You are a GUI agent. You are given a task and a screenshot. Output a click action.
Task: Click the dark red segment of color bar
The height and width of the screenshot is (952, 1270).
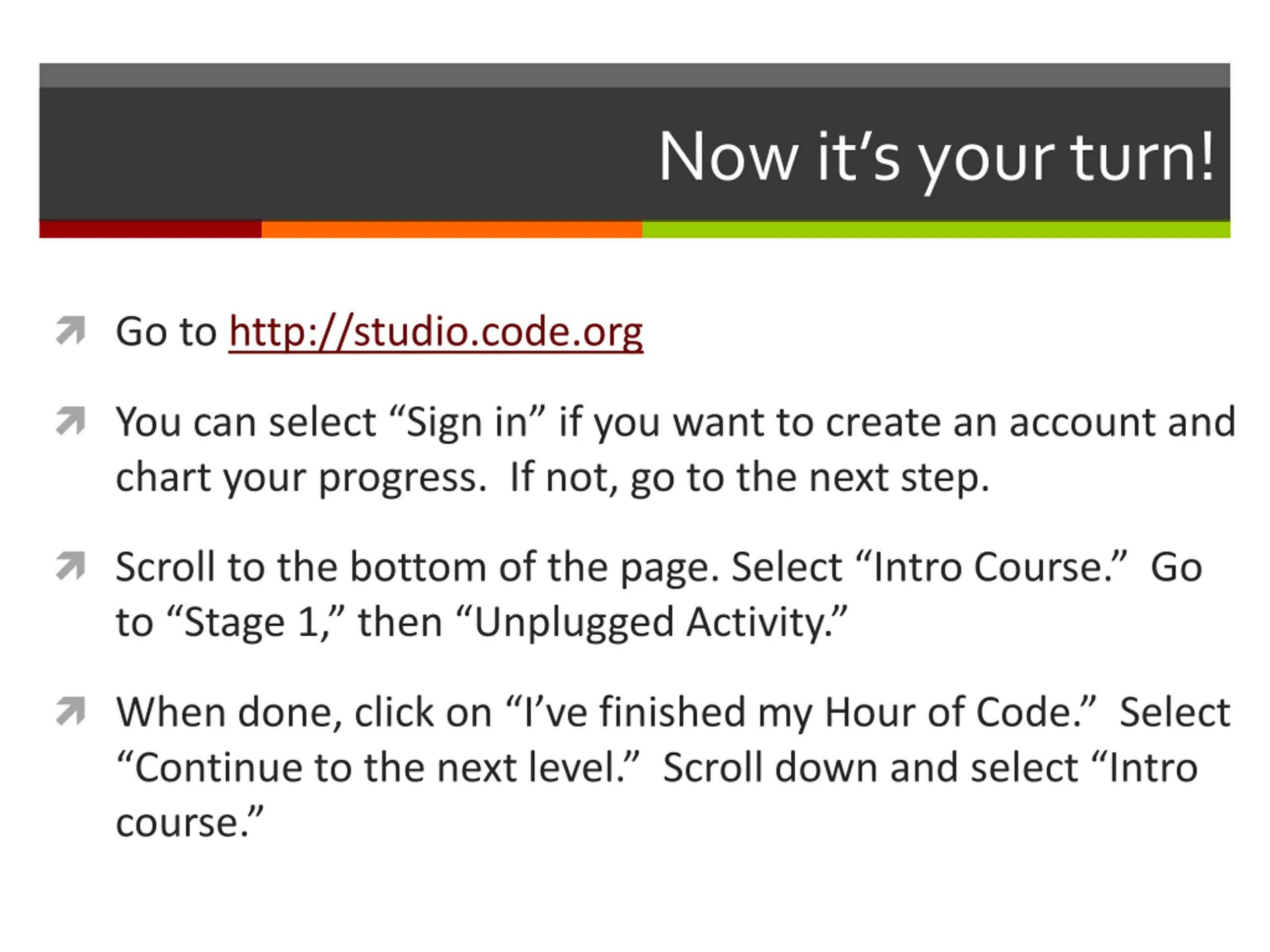[150, 229]
